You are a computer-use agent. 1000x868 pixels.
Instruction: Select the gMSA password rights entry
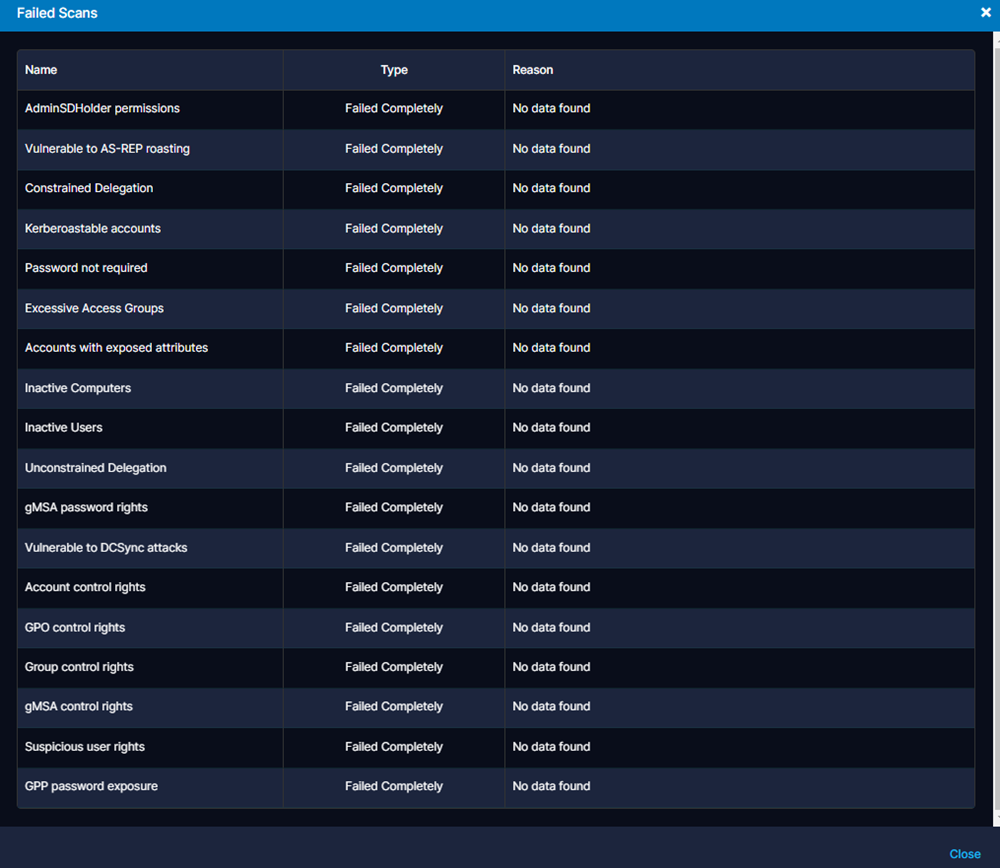click(x=150, y=508)
